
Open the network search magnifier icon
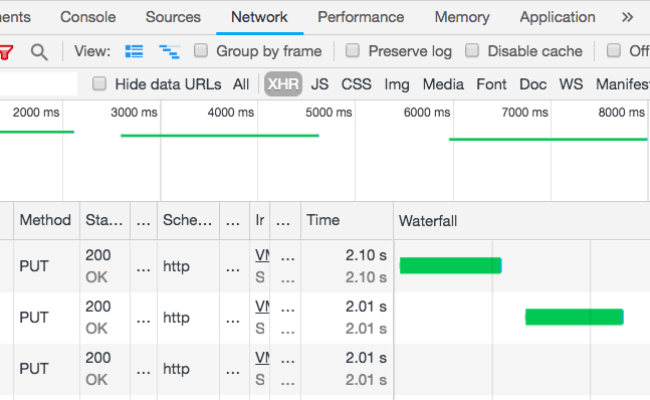tap(38, 51)
